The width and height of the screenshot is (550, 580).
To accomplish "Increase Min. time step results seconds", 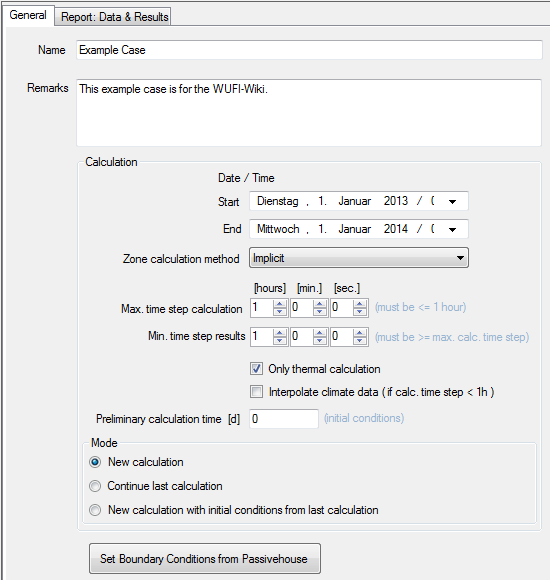I will click(x=360, y=333).
